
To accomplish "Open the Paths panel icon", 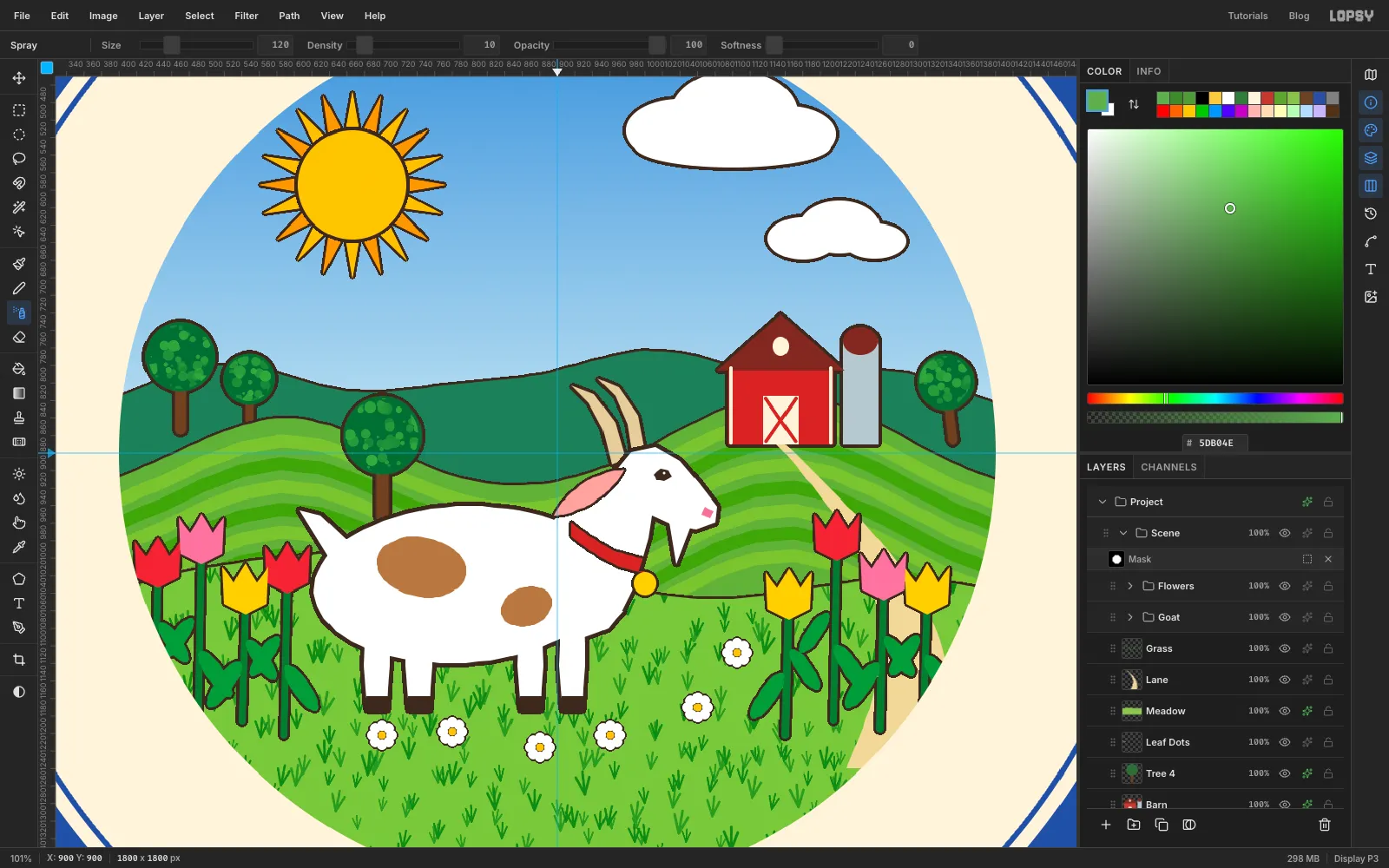I will click(1371, 241).
